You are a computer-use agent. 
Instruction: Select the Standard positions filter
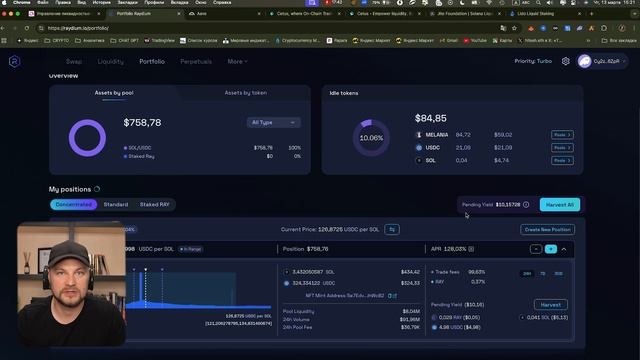116,204
